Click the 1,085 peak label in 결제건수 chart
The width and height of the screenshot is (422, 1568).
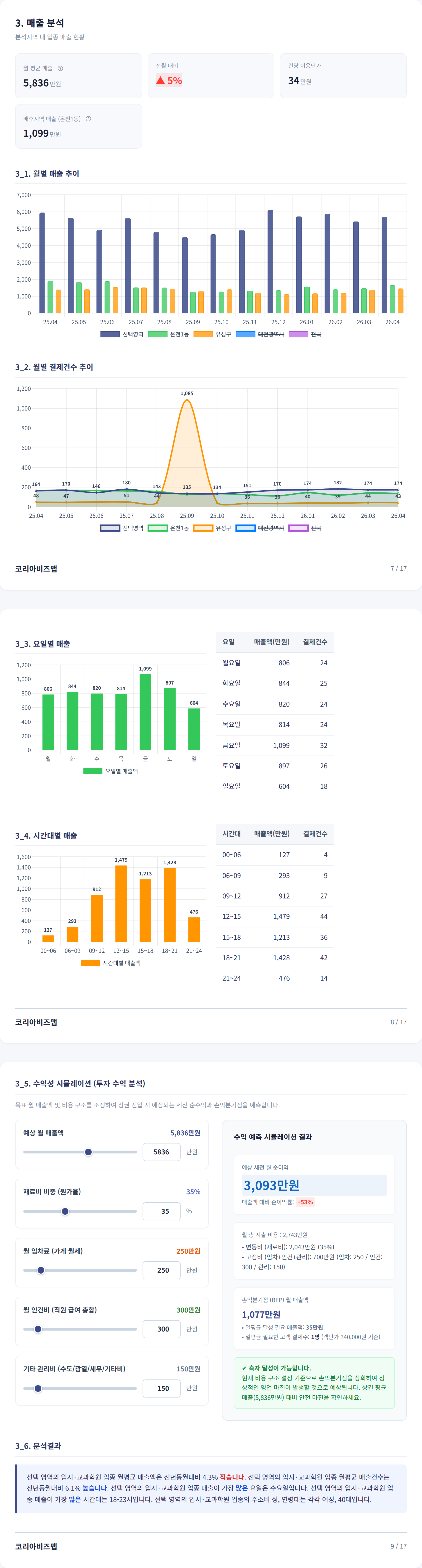coord(187,393)
